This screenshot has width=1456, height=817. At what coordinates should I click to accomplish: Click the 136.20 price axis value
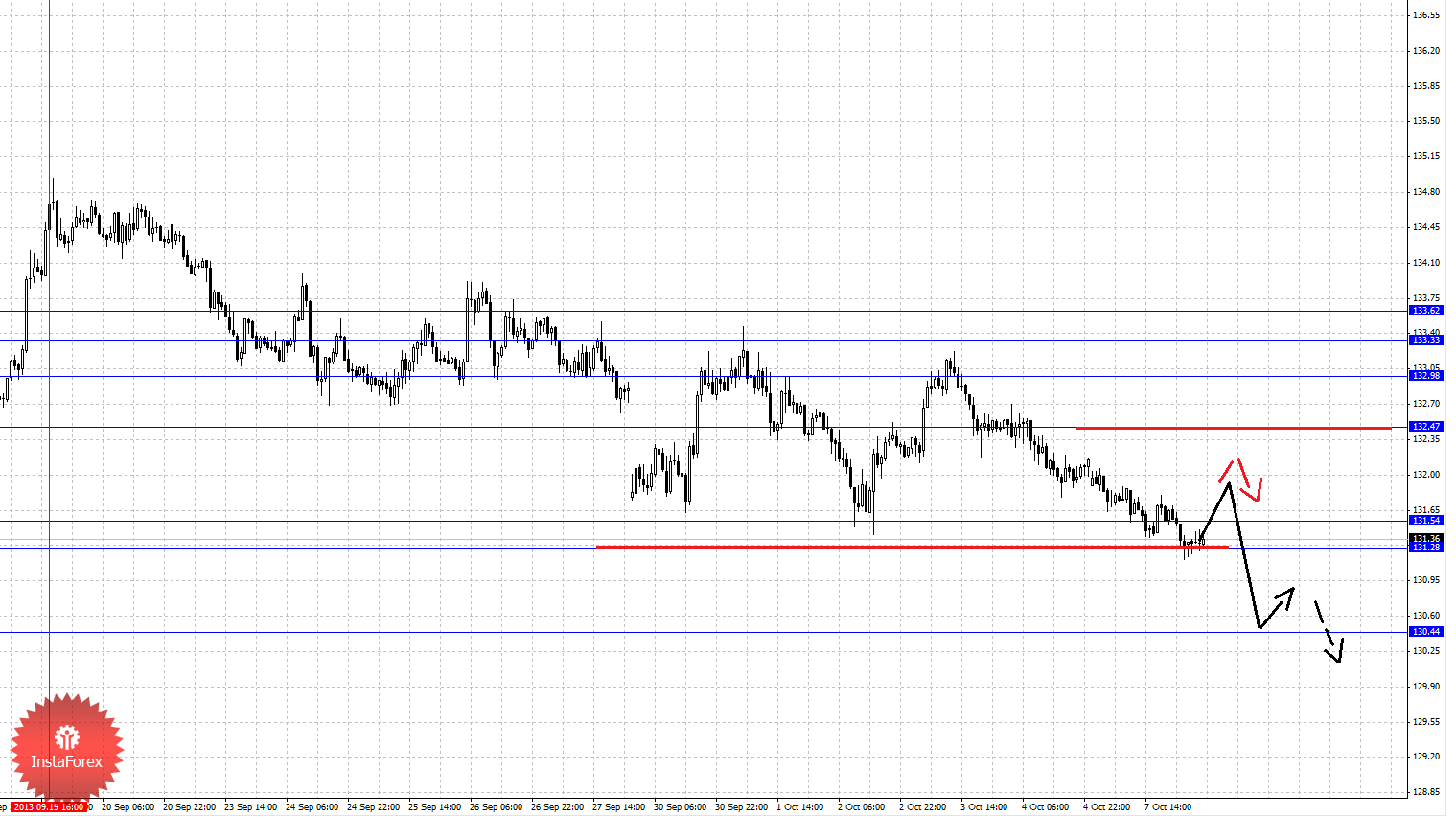coord(1426,51)
